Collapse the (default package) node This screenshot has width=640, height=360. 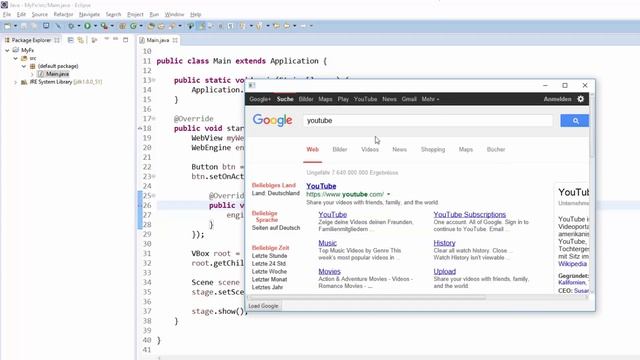(x=24, y=66)
